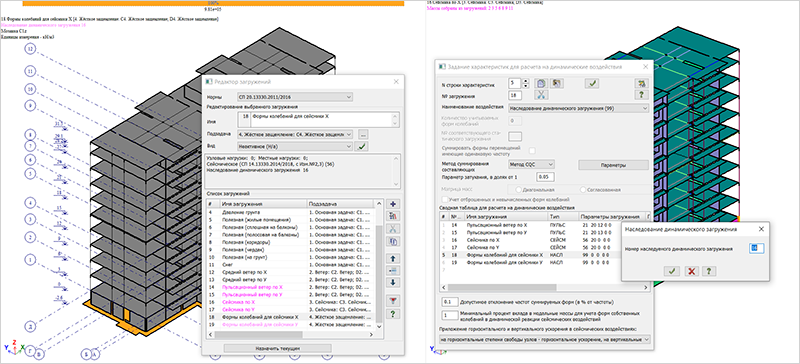800x364 pixels.
Task: Click the vertical scrollbar of the load list
Action: pos(378,265)
